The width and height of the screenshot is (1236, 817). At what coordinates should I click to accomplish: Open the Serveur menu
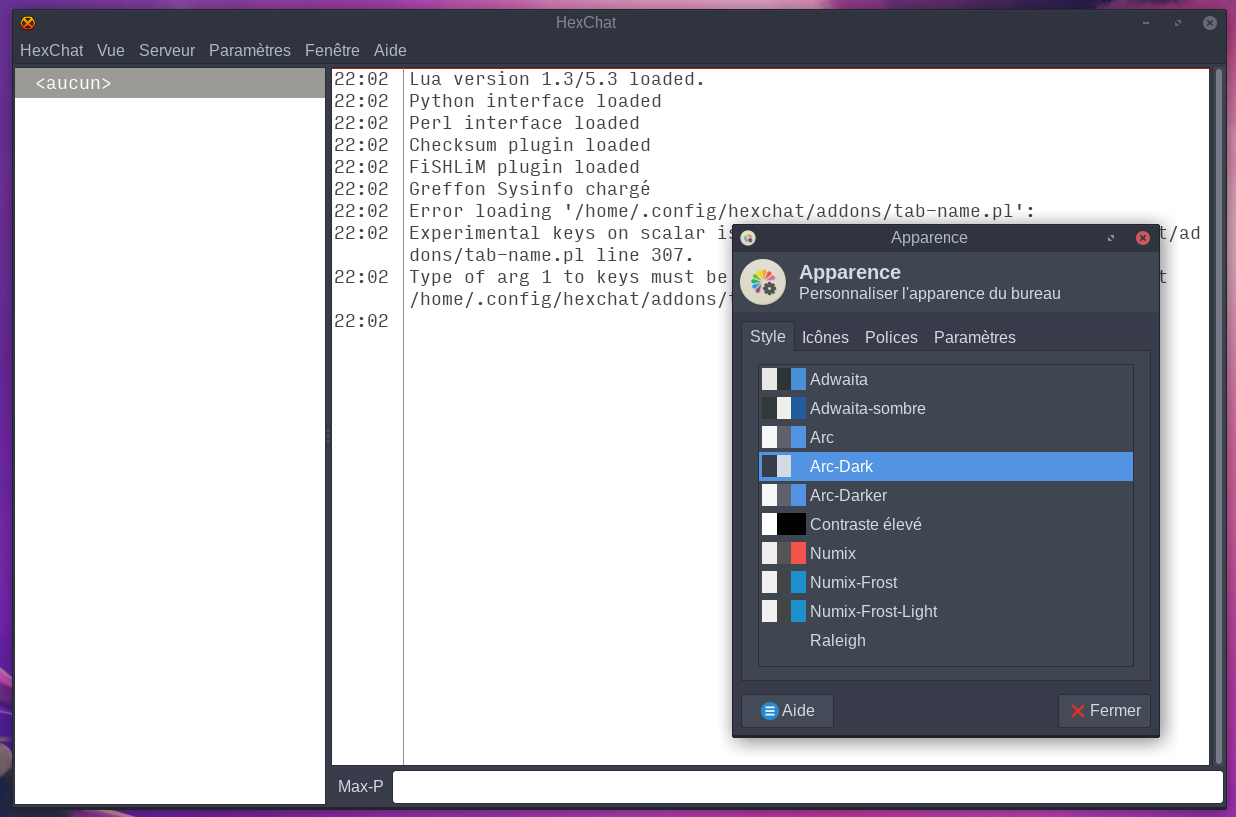coord(167,50)
